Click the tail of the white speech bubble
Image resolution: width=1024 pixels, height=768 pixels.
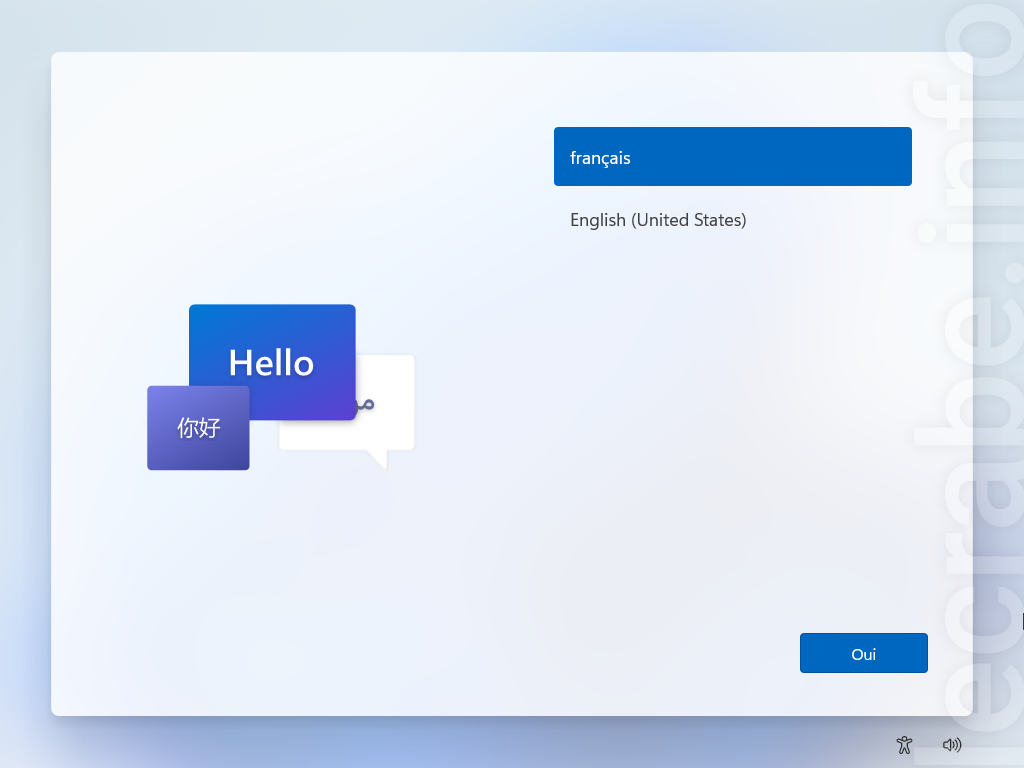pos(379,458)
